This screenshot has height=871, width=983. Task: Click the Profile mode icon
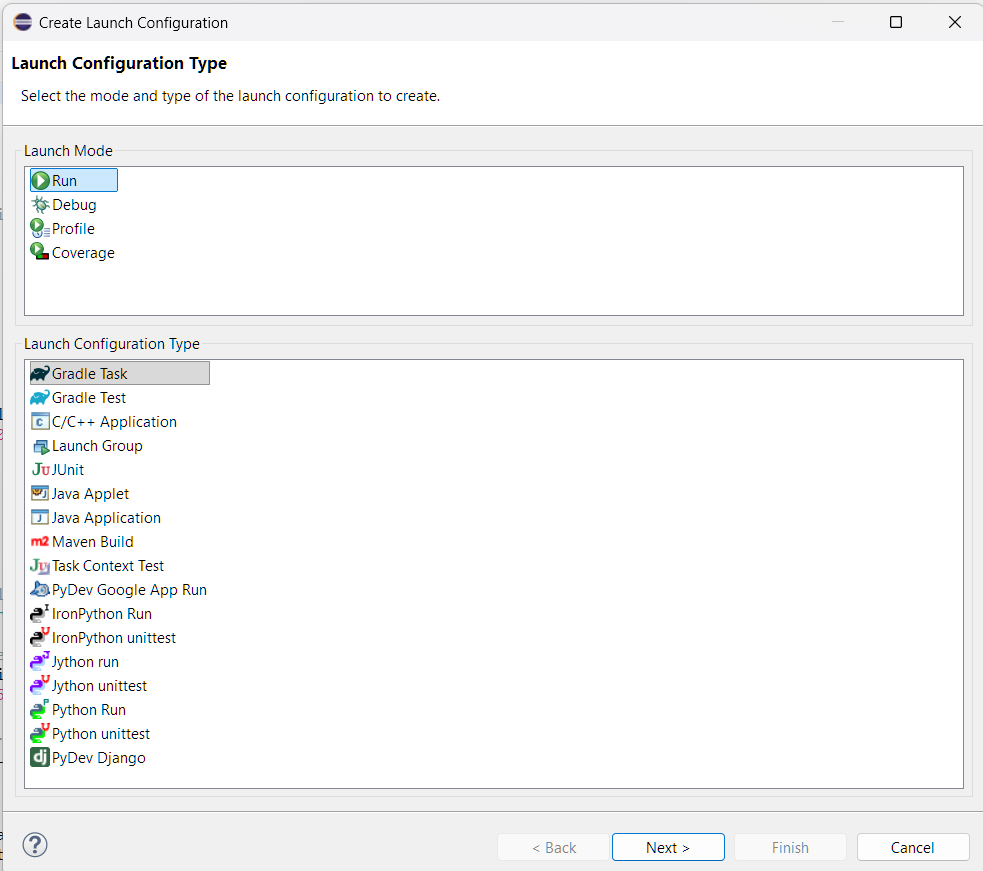[40, 229]
